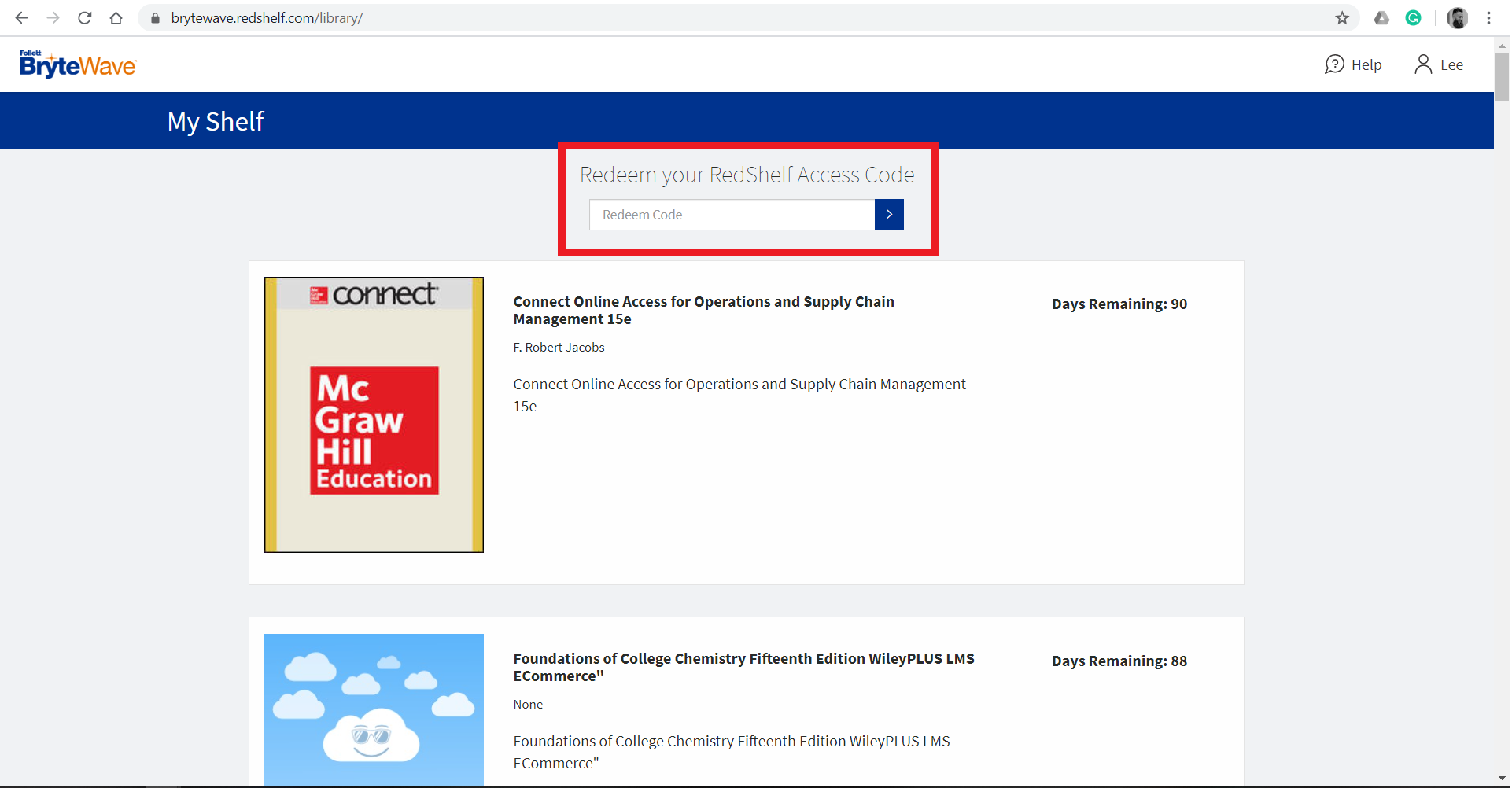Reload the page with the refresh icon
This screenshot has width=1512, height=788.
pos(84,18)
